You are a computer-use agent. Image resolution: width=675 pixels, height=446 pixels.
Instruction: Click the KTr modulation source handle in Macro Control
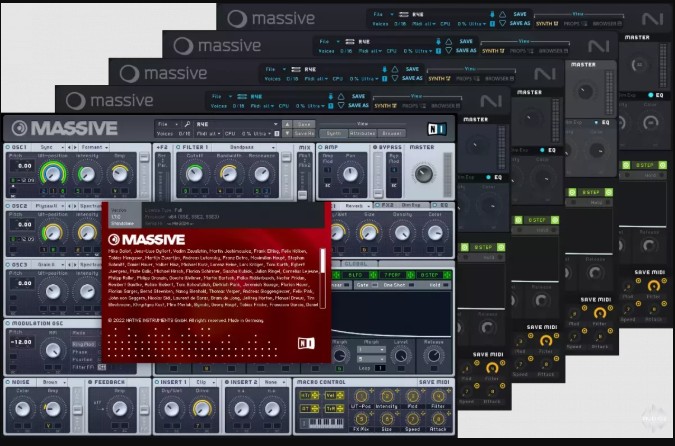310,395
